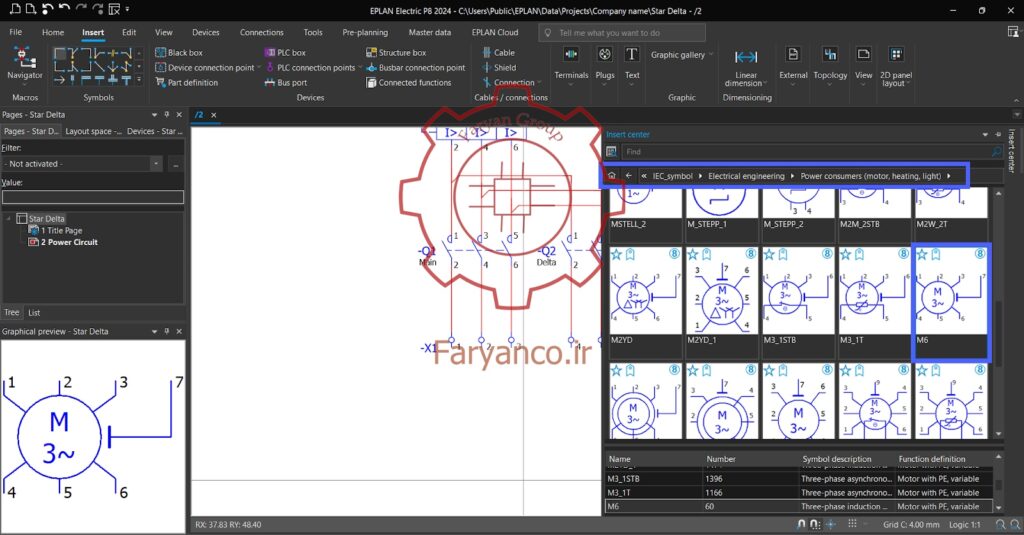The height and width of the screenshot is (535, 1024).
Task: Click the Undo icon in title bar
Action: click(x=64, y=9)
